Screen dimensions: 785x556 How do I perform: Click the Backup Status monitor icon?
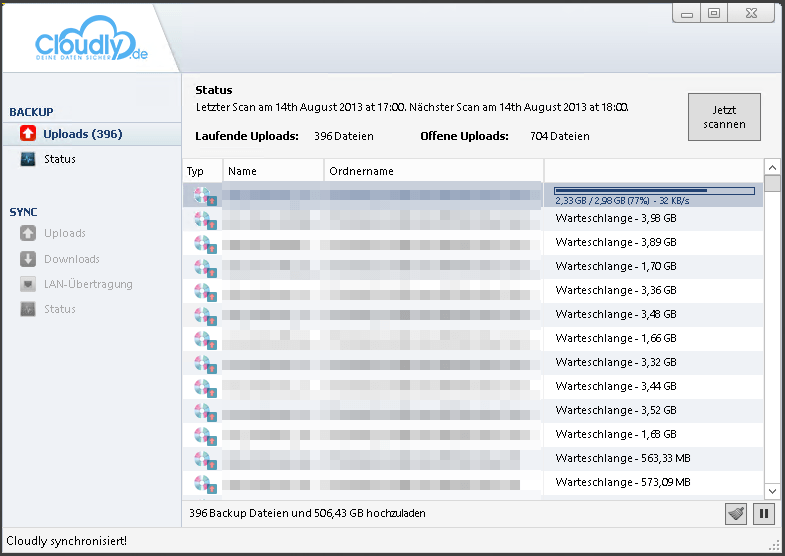pyautogui.click(x=28, y=159)
